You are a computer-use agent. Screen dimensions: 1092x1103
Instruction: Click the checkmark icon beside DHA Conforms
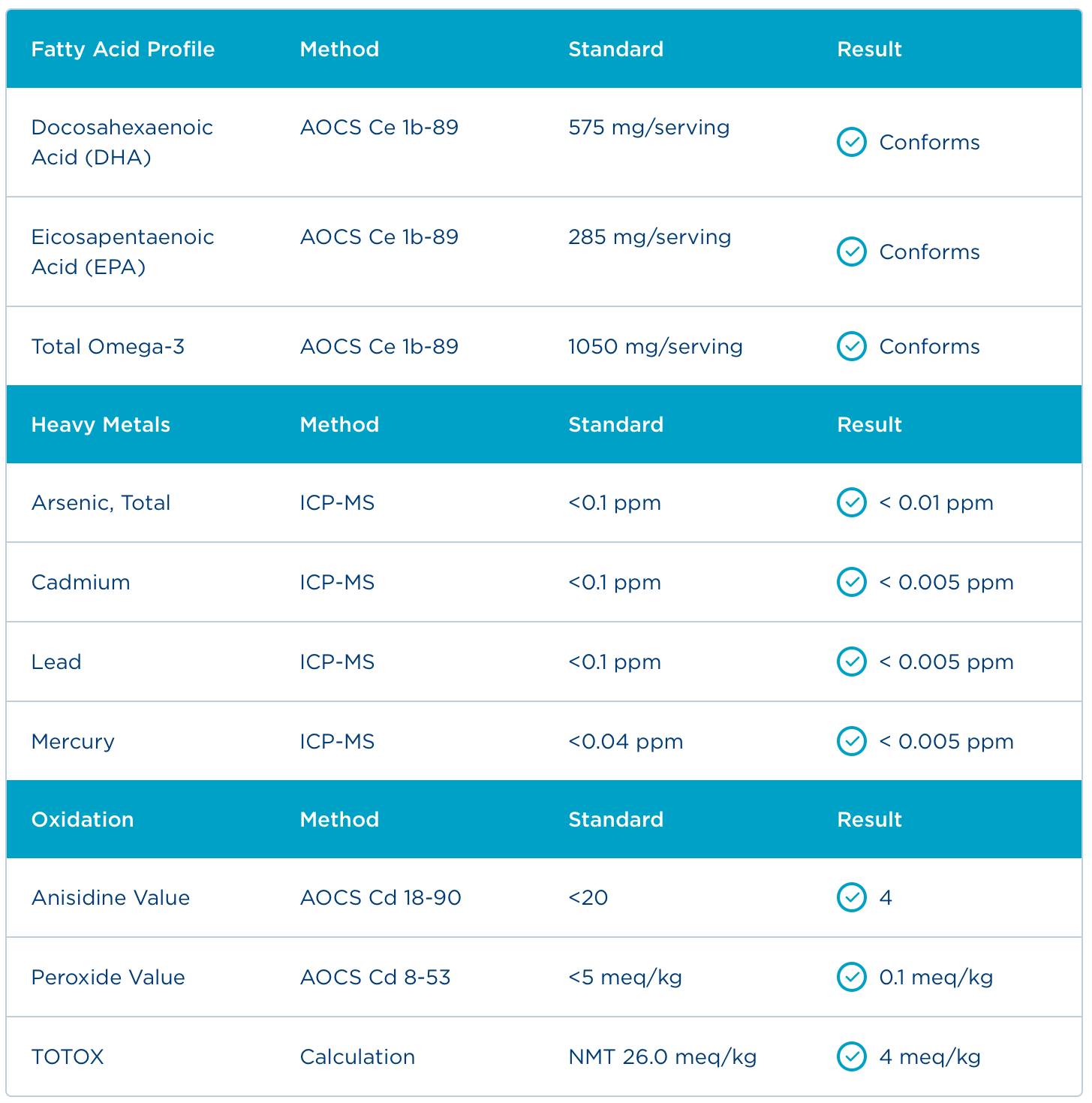[x=851, y=142]
